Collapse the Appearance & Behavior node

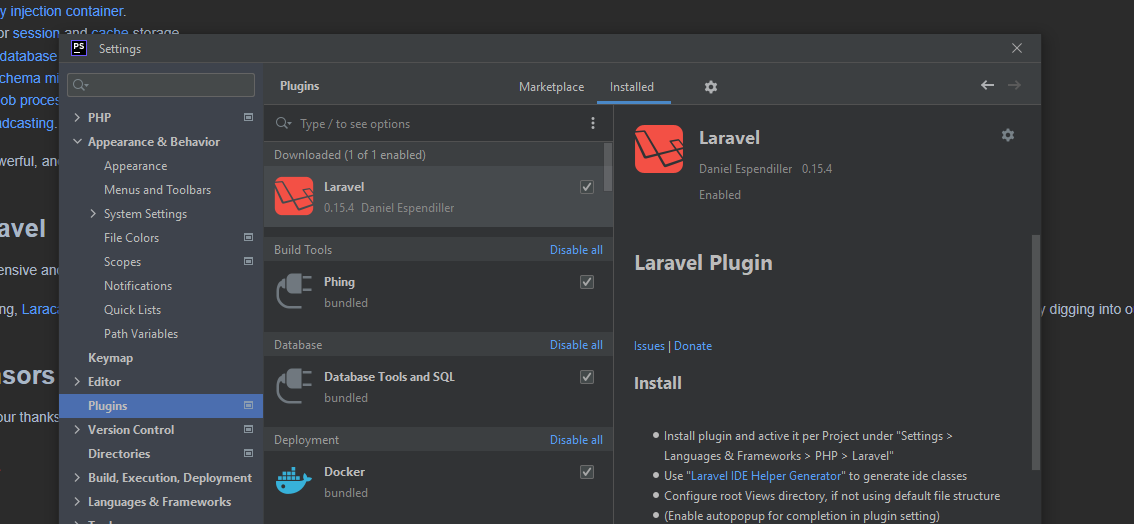click(78, 142)
